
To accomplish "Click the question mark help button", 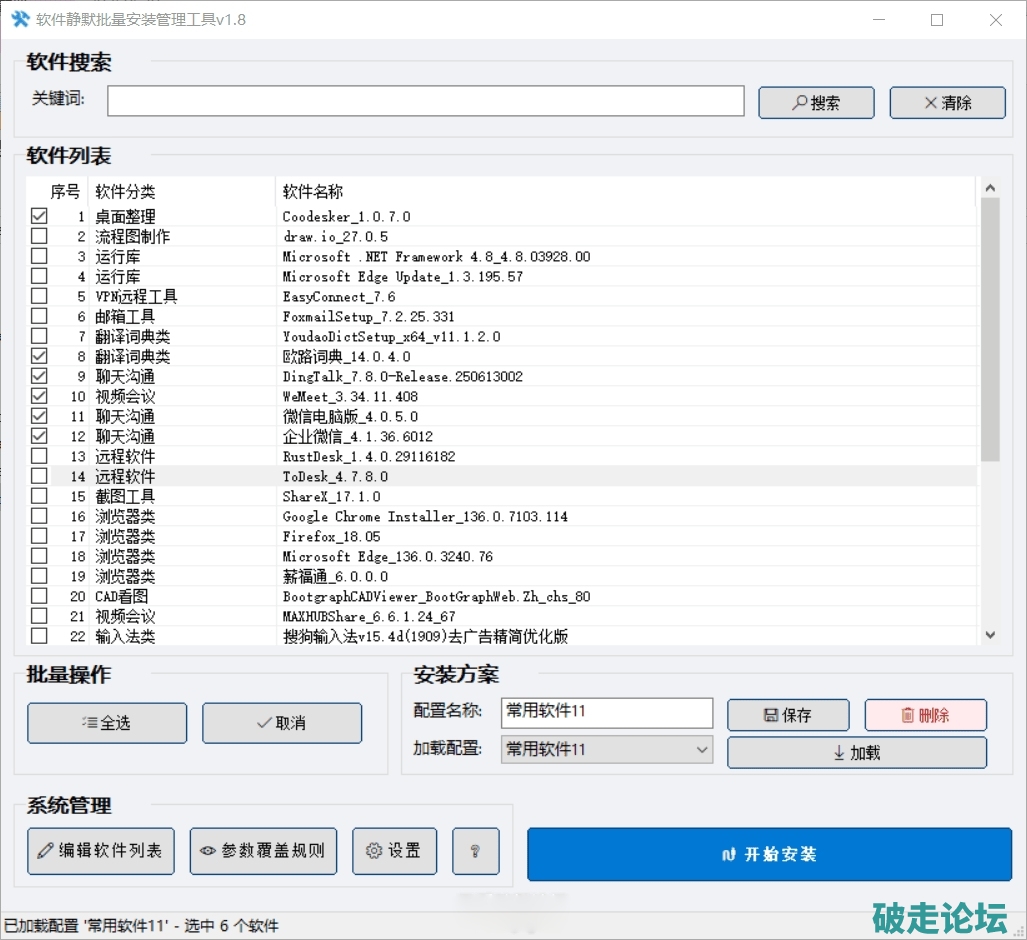I will (x=476, y=851).
